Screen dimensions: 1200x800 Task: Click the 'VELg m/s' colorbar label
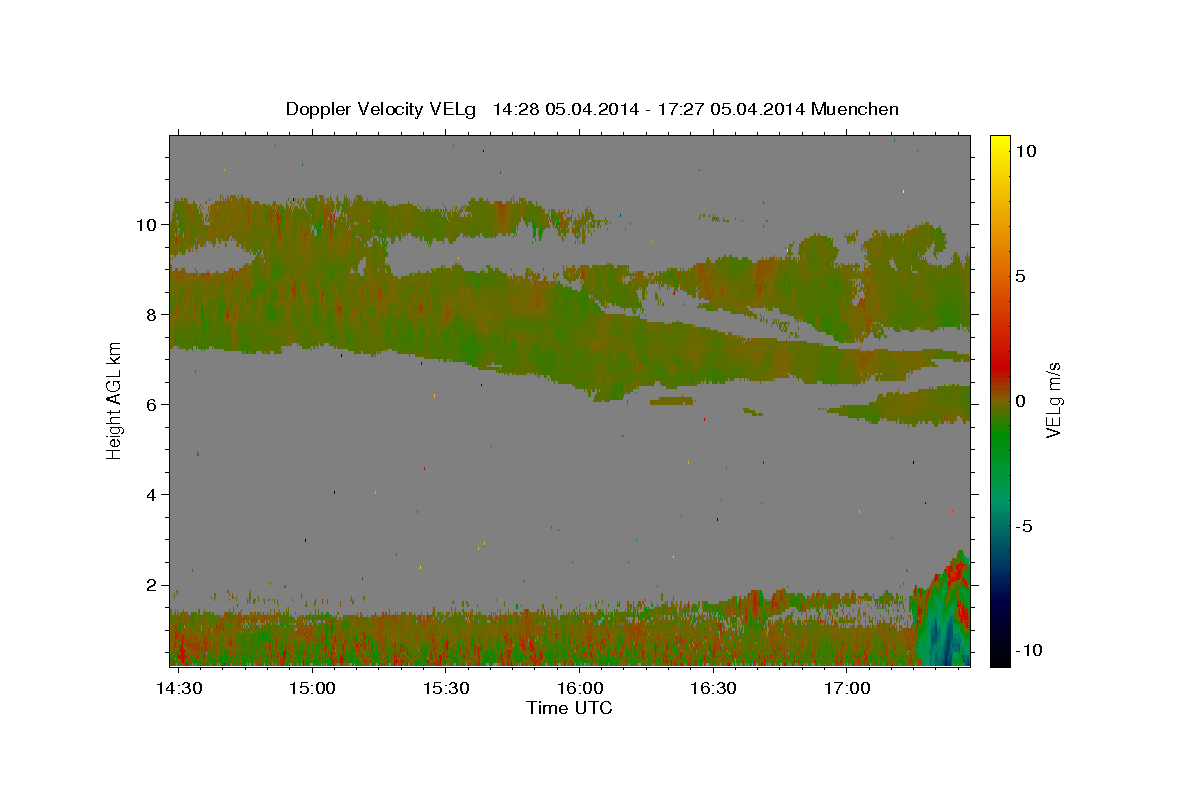coord(1053,400)
